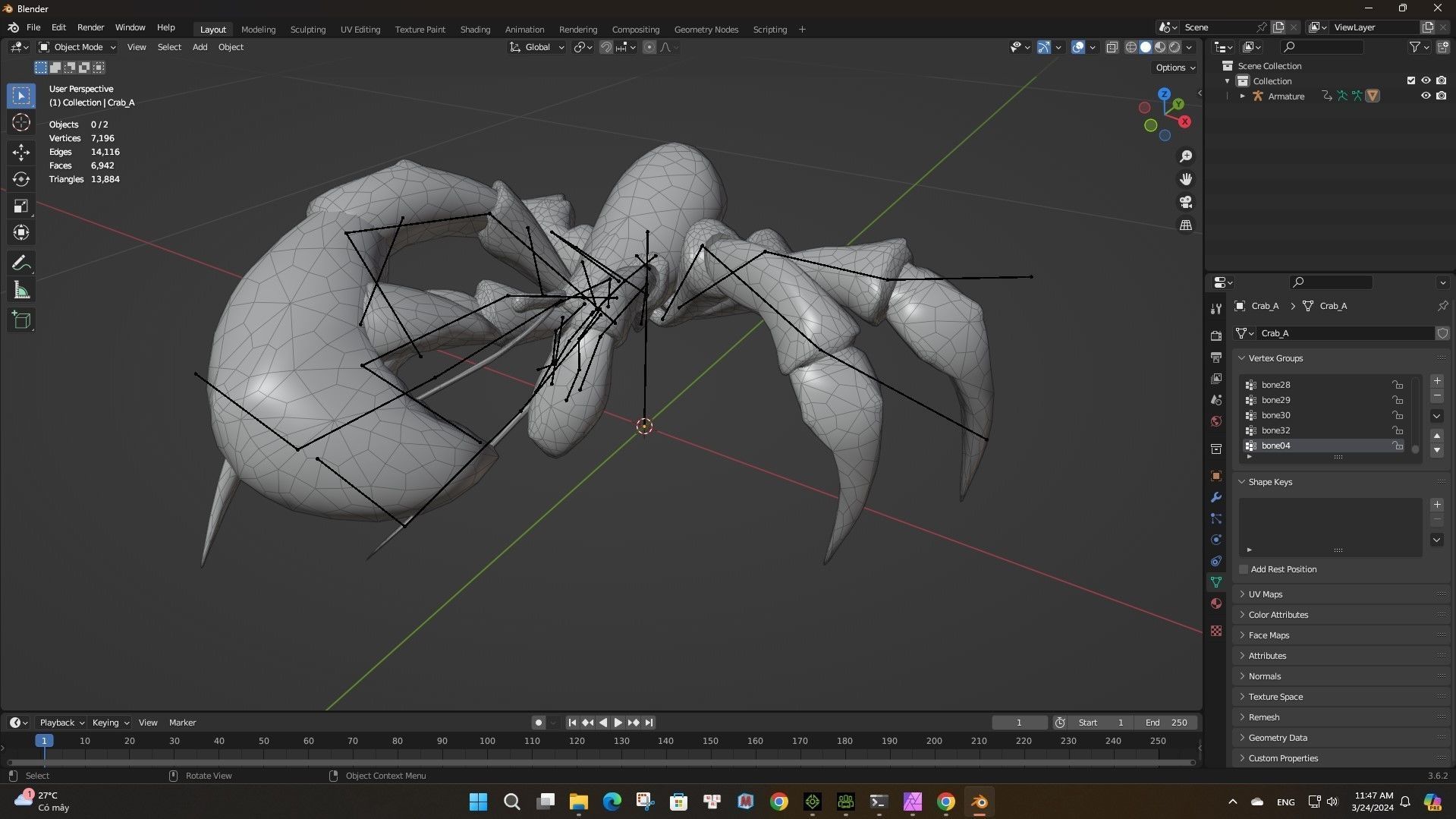Toggle lock on bone04 vertex group

pyautogui.click(x=1397, y=446)
